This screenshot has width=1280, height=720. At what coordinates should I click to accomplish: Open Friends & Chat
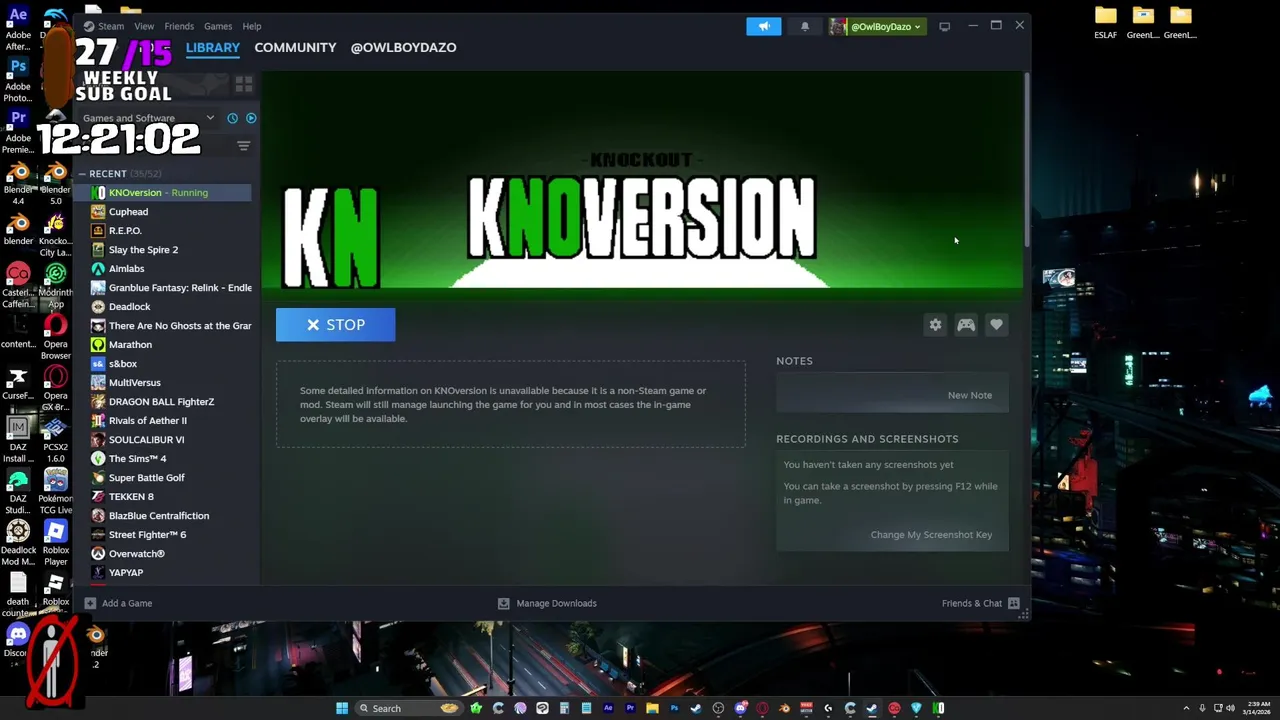coord(980,603)
